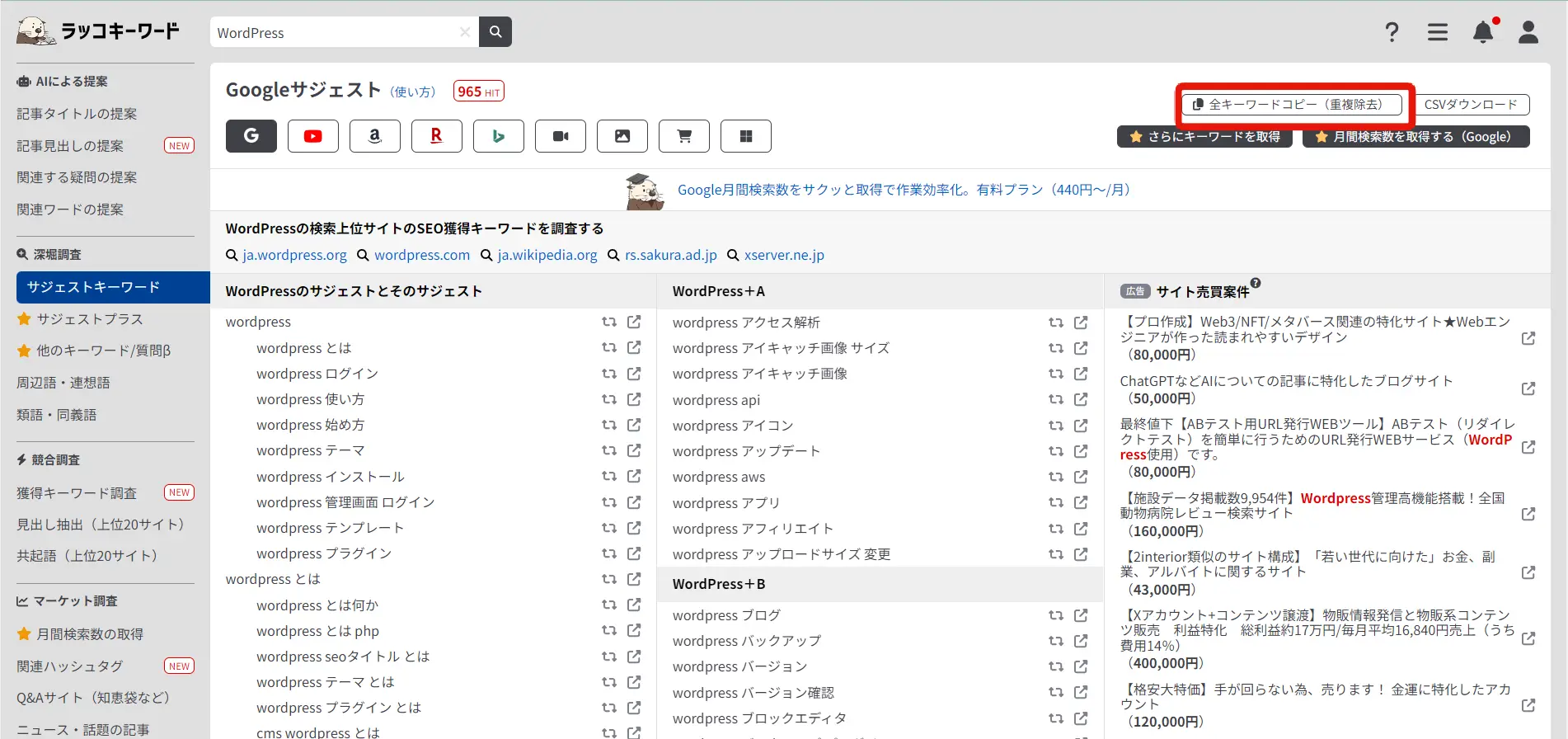The image size is (1568, 739).
Task: Click keyword 'wordpress バージョン確認'
Action: pyautogui.click(x=753, y=693)
